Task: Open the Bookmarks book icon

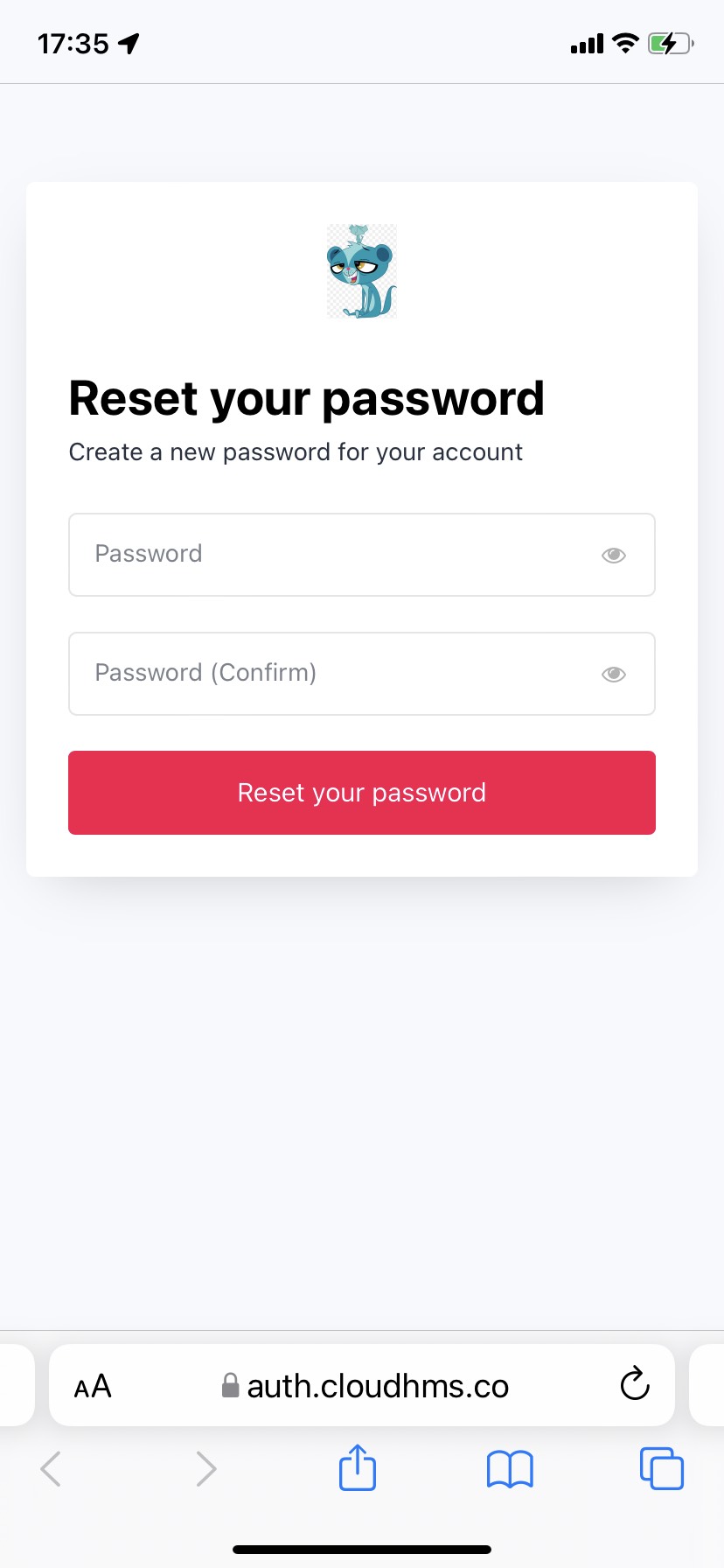Action: [510, 1469]
